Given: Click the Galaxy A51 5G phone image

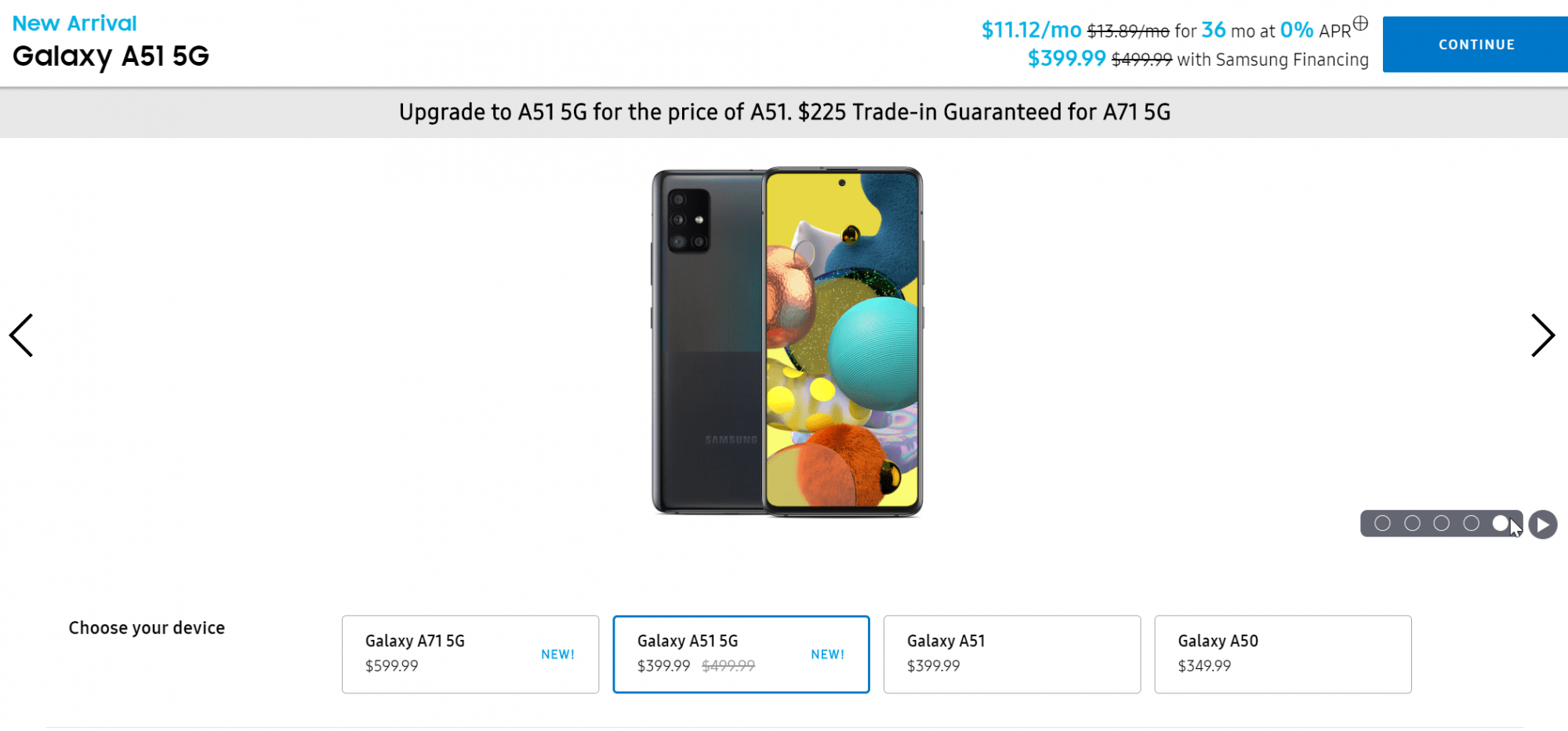Looking at the screenshot, I should [787, 342].
